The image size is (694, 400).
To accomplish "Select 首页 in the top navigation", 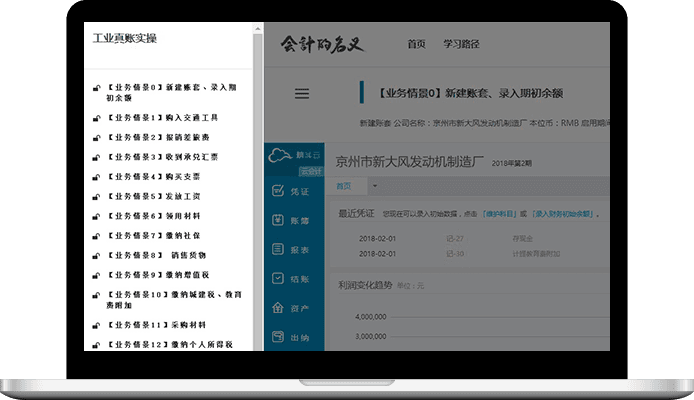I will [416, 45].
